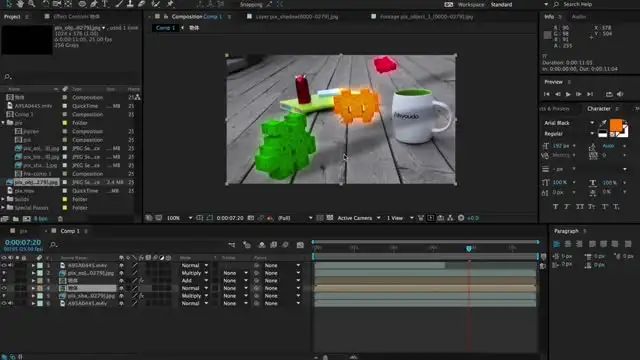Screen dimensions: 640x360
Task: Play the preview
Action: [x=568, y=94]
